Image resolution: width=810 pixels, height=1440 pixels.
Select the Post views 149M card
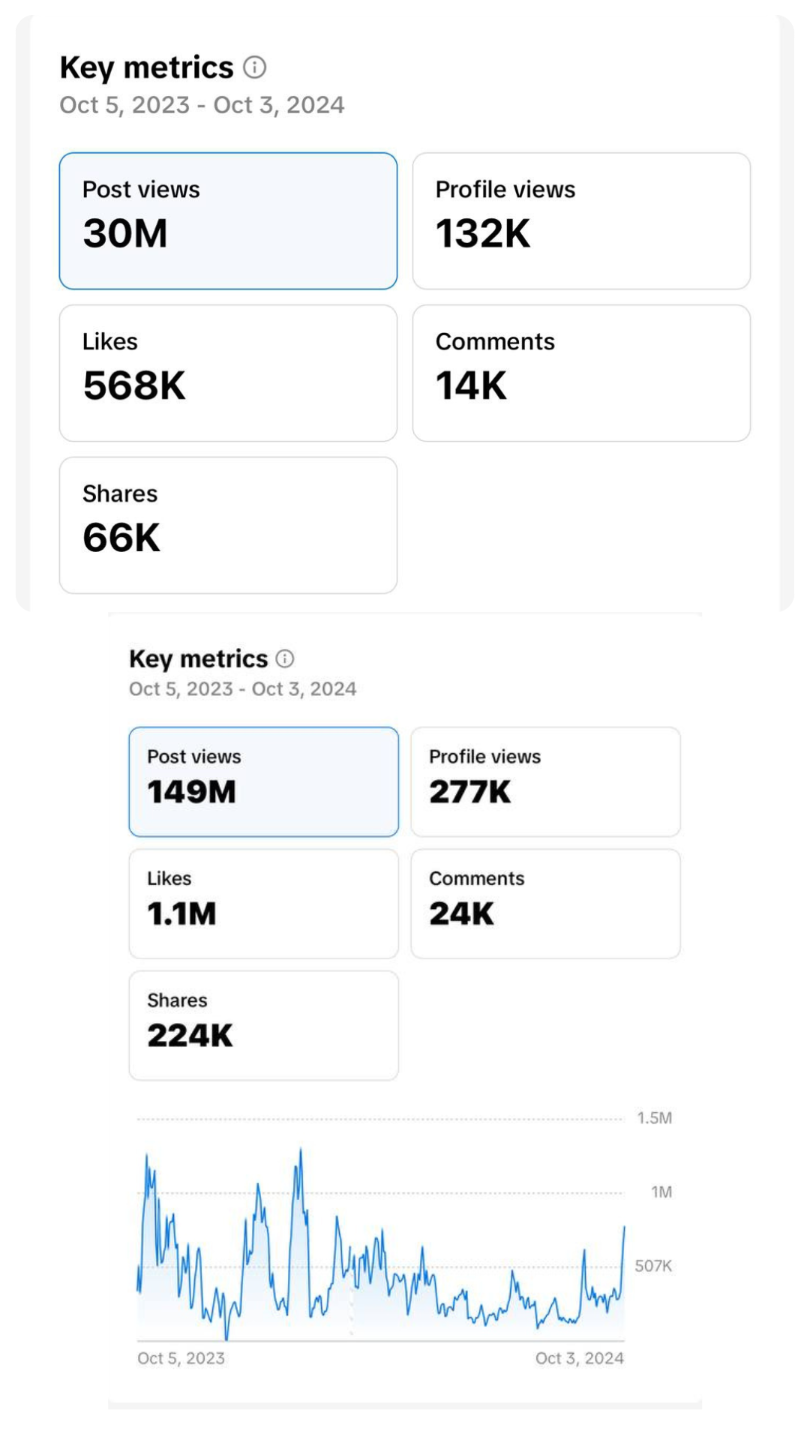(263, 781)
